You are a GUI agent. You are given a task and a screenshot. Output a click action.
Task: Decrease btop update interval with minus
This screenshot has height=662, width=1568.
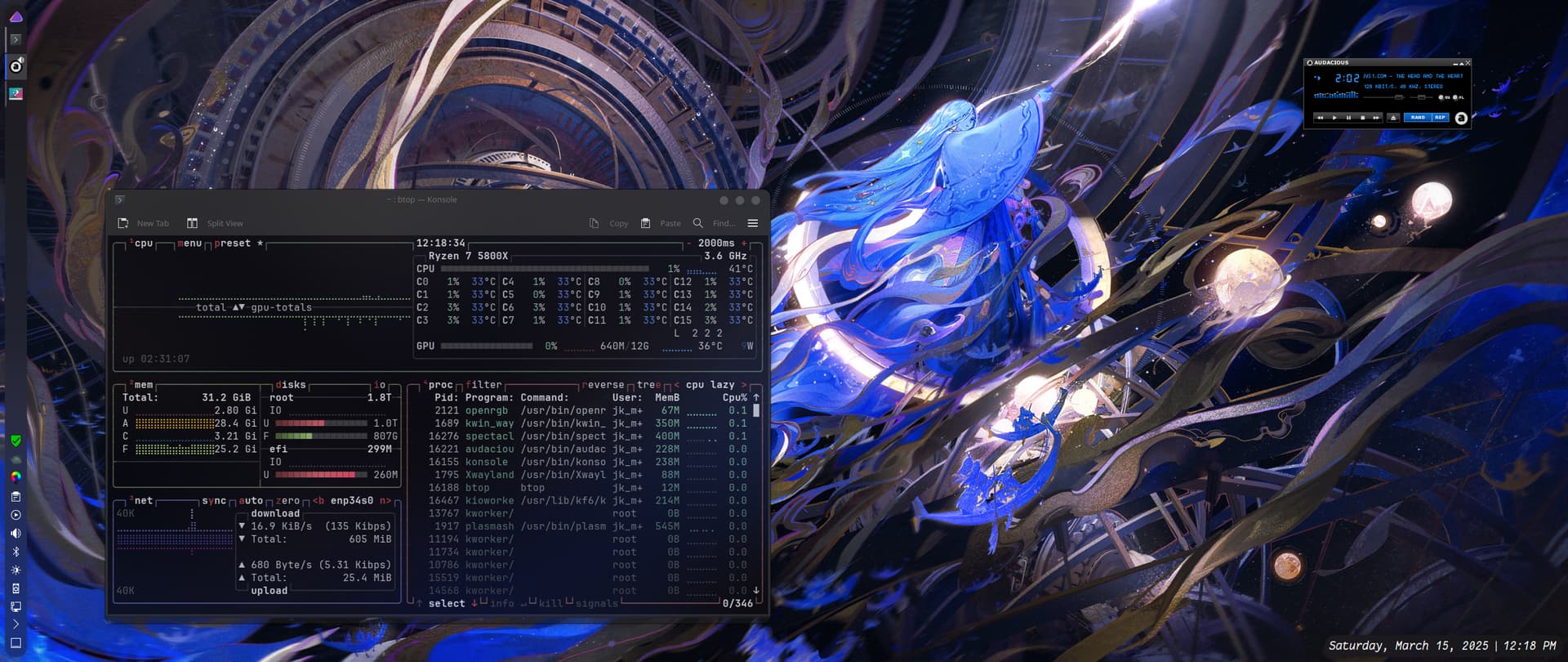tap(689, 243)
